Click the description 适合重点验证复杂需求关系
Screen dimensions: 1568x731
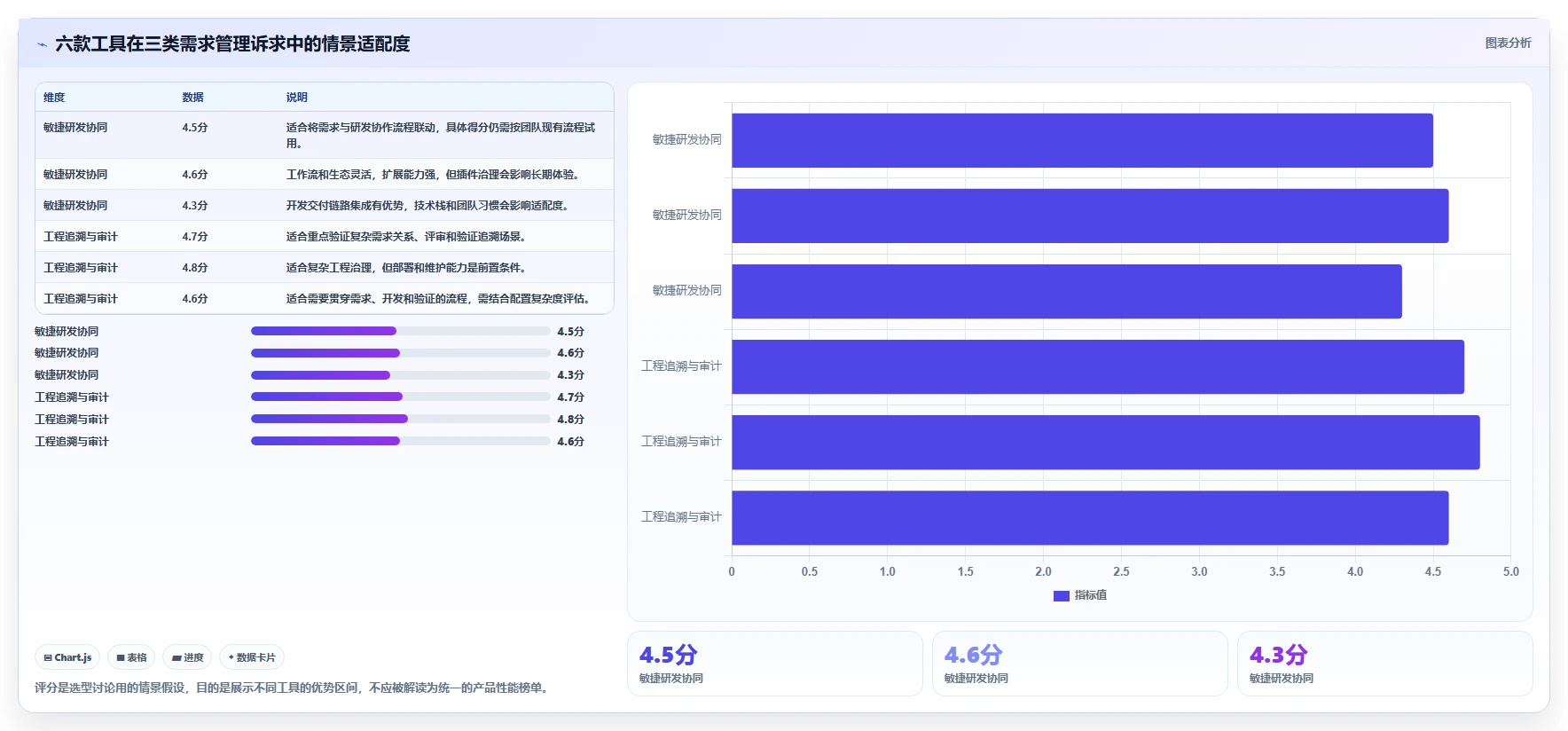[x=408, y=237]
